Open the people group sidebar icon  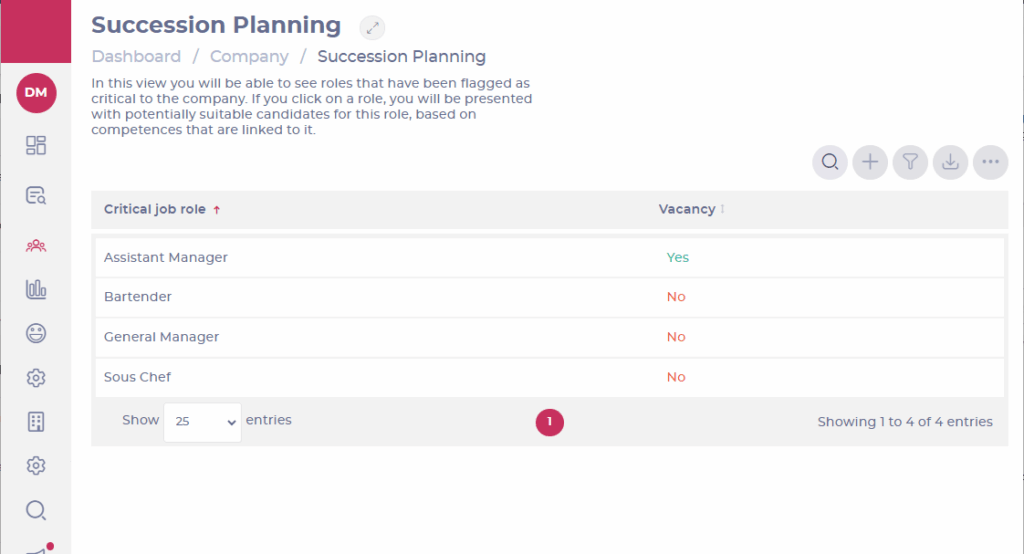pos(36,245)
